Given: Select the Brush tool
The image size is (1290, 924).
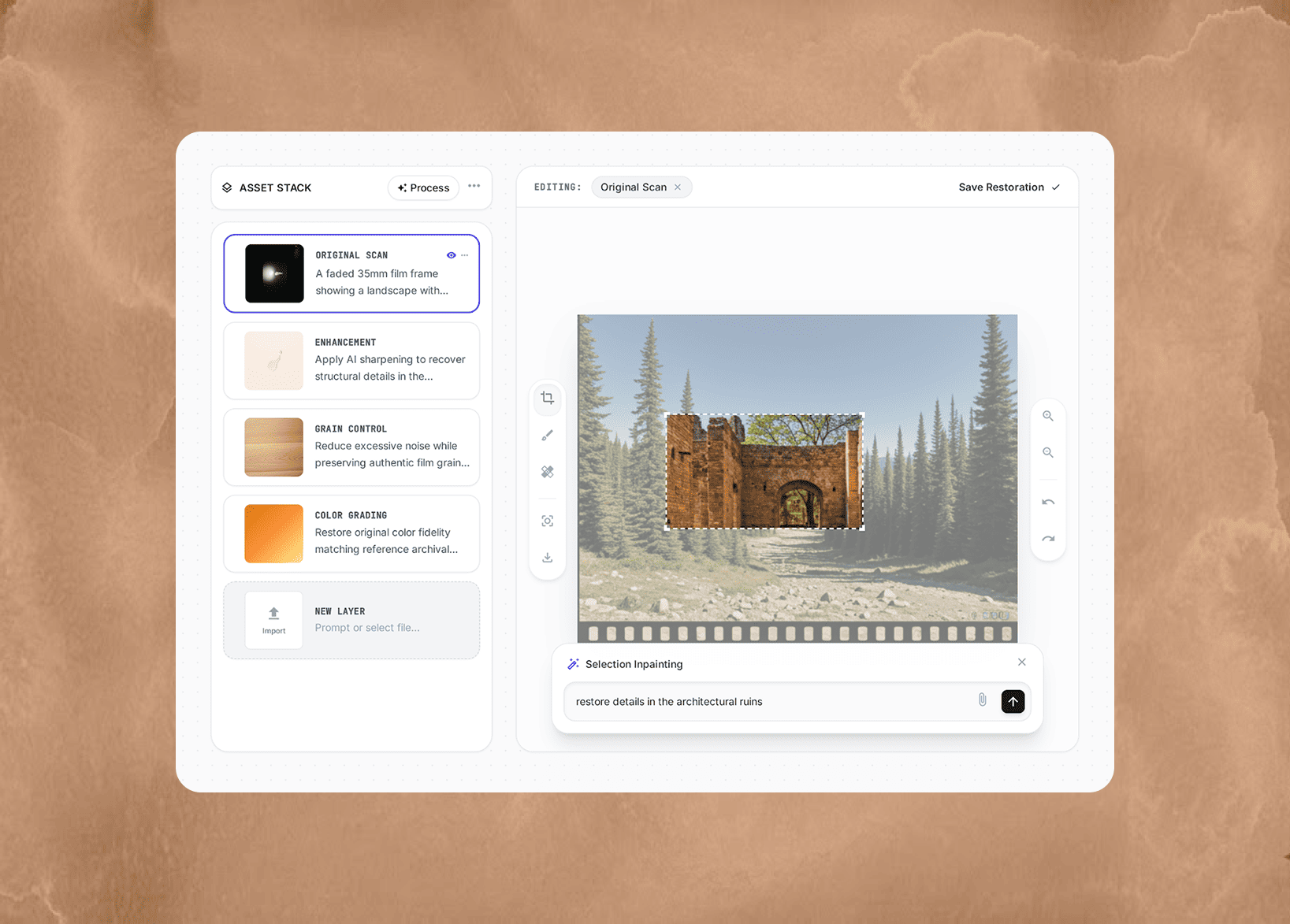Looking at the screenshot, I should [x=547, y=436].
